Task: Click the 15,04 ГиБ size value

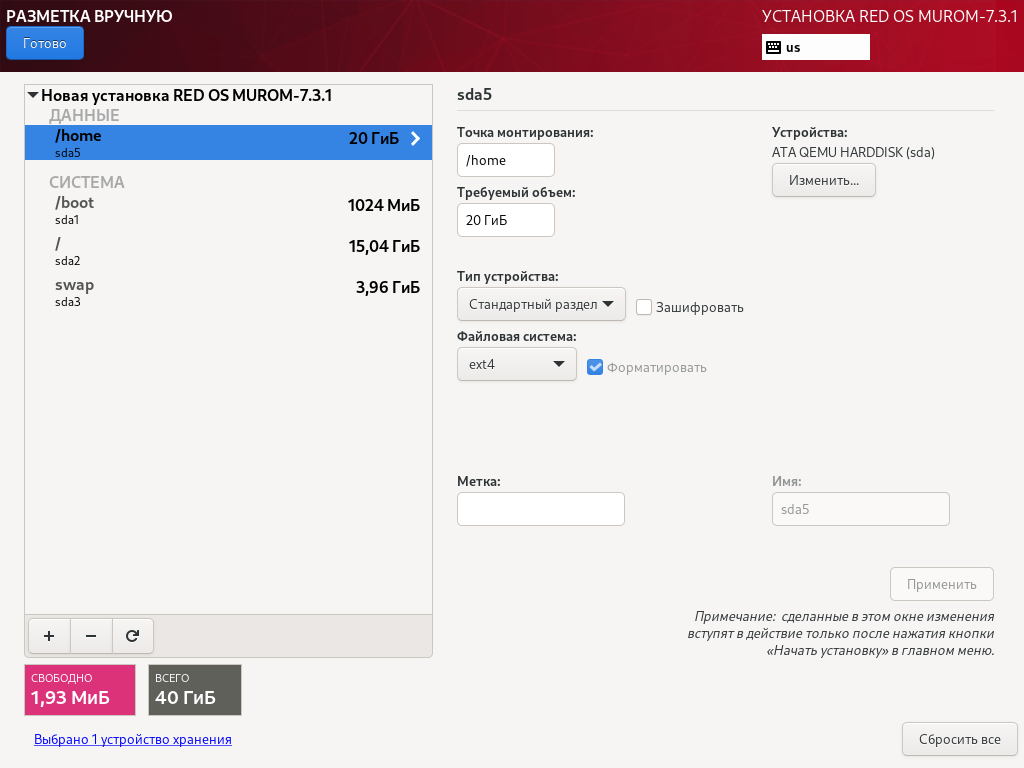Action: tap(384, 246)
